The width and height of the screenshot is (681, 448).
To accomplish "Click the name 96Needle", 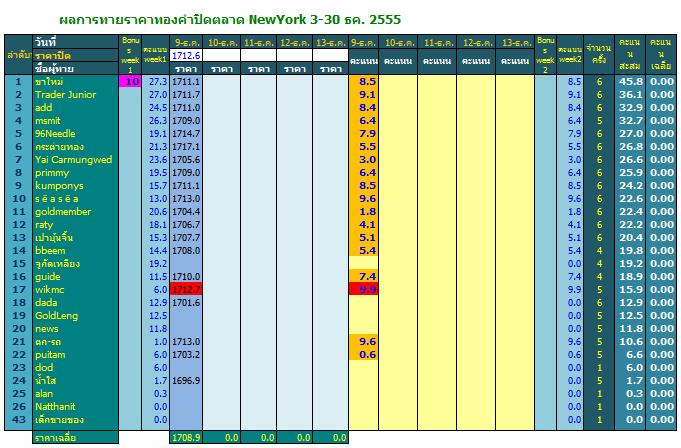I will (55, 134).
